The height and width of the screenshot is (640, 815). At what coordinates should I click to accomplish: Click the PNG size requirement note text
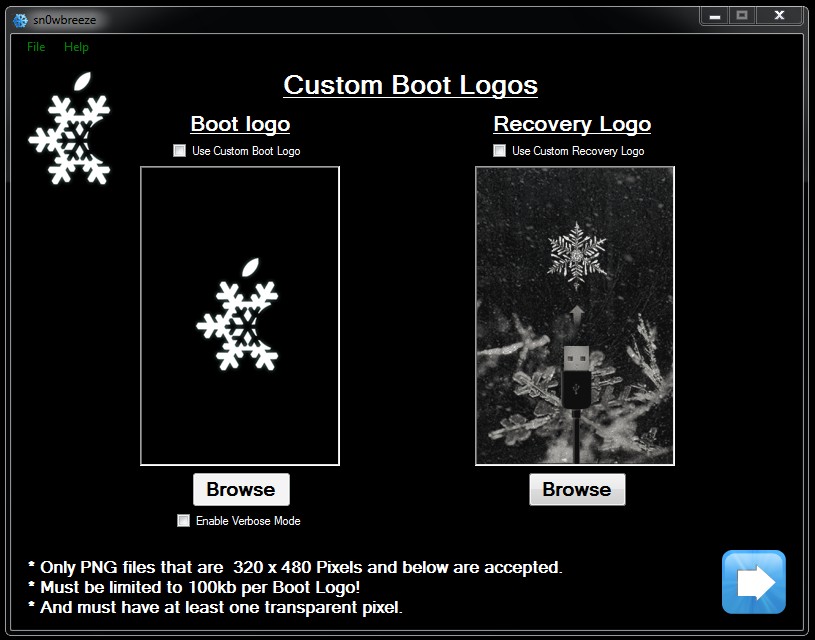295,567
